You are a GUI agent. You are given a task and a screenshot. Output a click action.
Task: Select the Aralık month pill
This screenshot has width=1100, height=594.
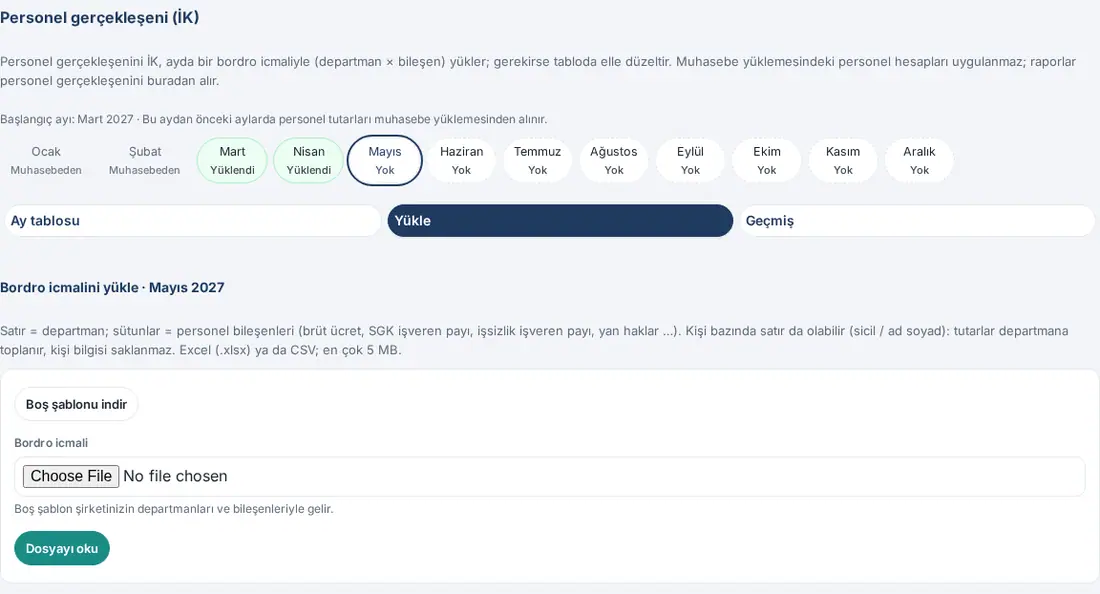point(919,161)
